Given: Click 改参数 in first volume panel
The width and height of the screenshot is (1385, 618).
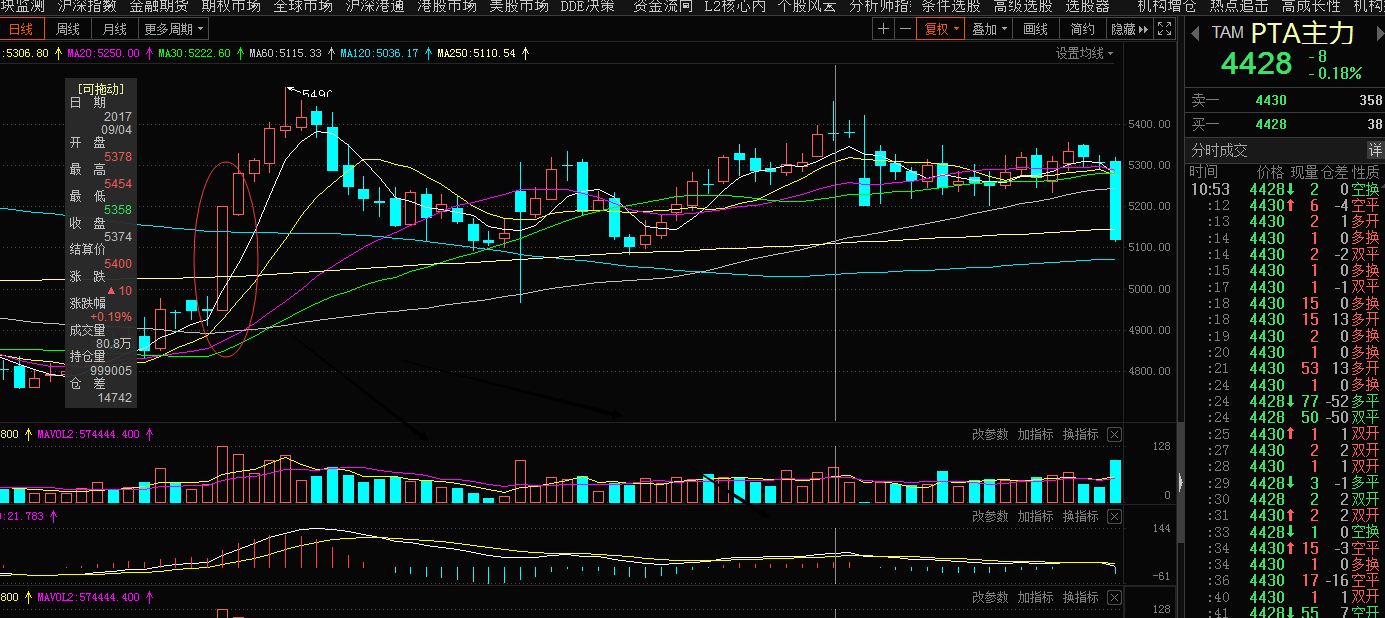Looking at the screenshot, I should click(990, 434).
